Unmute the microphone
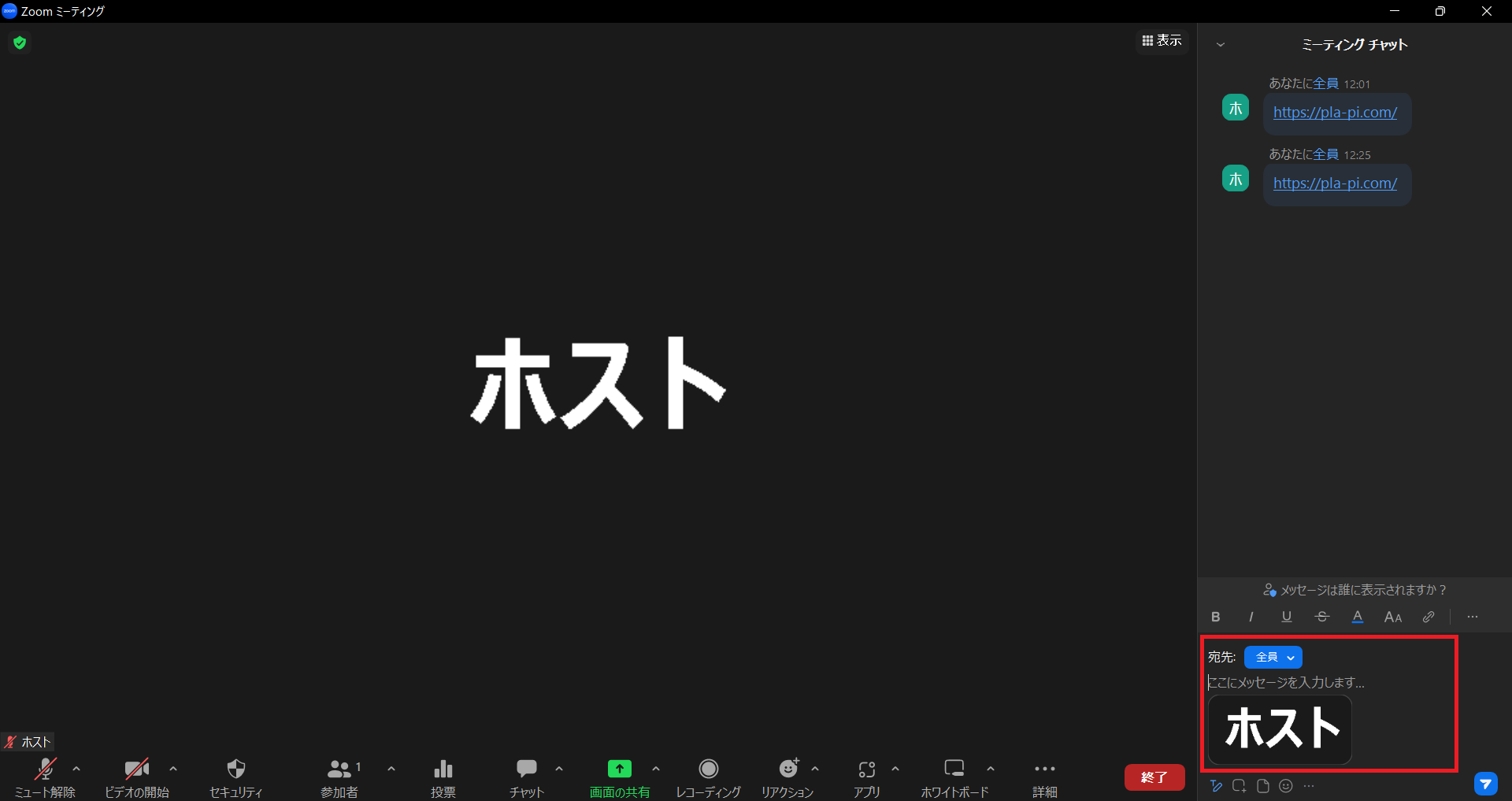This screenshot has width=1512, height=801. pyautogui.click(x=46, y=769)
